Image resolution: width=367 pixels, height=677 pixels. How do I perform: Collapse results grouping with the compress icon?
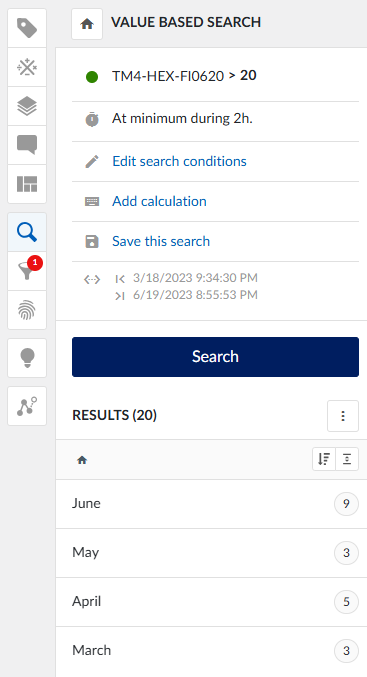coord(347,459)
